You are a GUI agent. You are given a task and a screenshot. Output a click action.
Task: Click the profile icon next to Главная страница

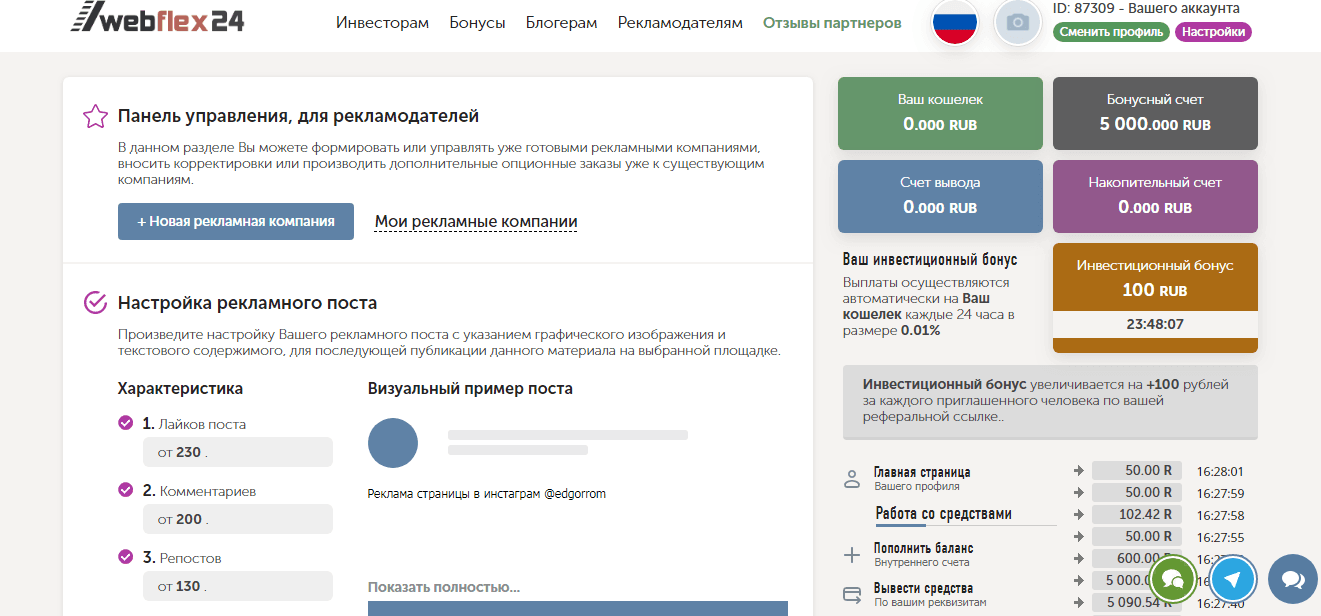[x=852, y=478]
